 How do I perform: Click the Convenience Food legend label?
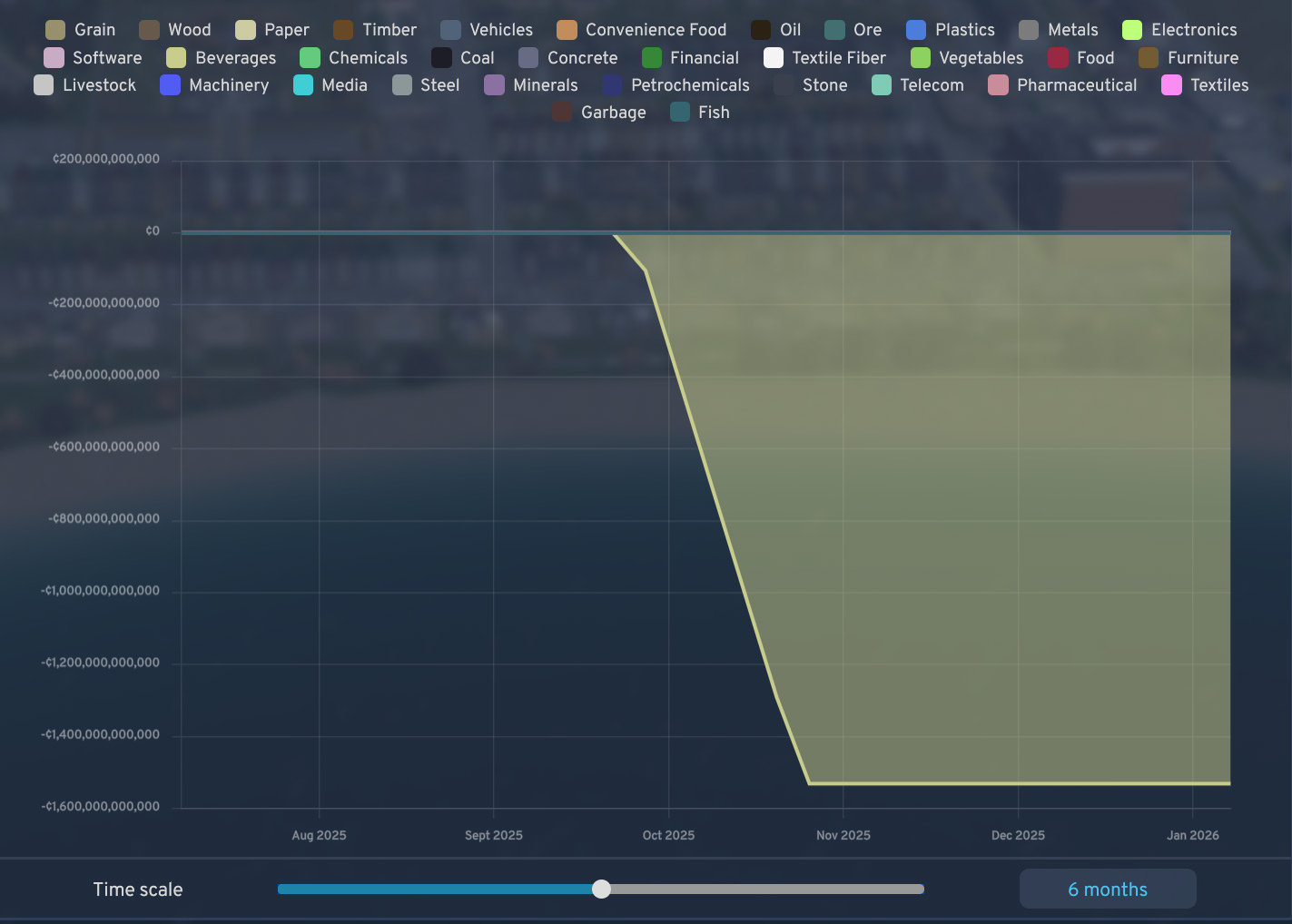[656, 30]
